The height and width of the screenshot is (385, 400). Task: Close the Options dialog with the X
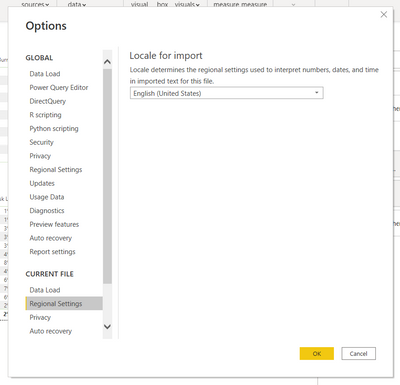[x=384, y=15]
